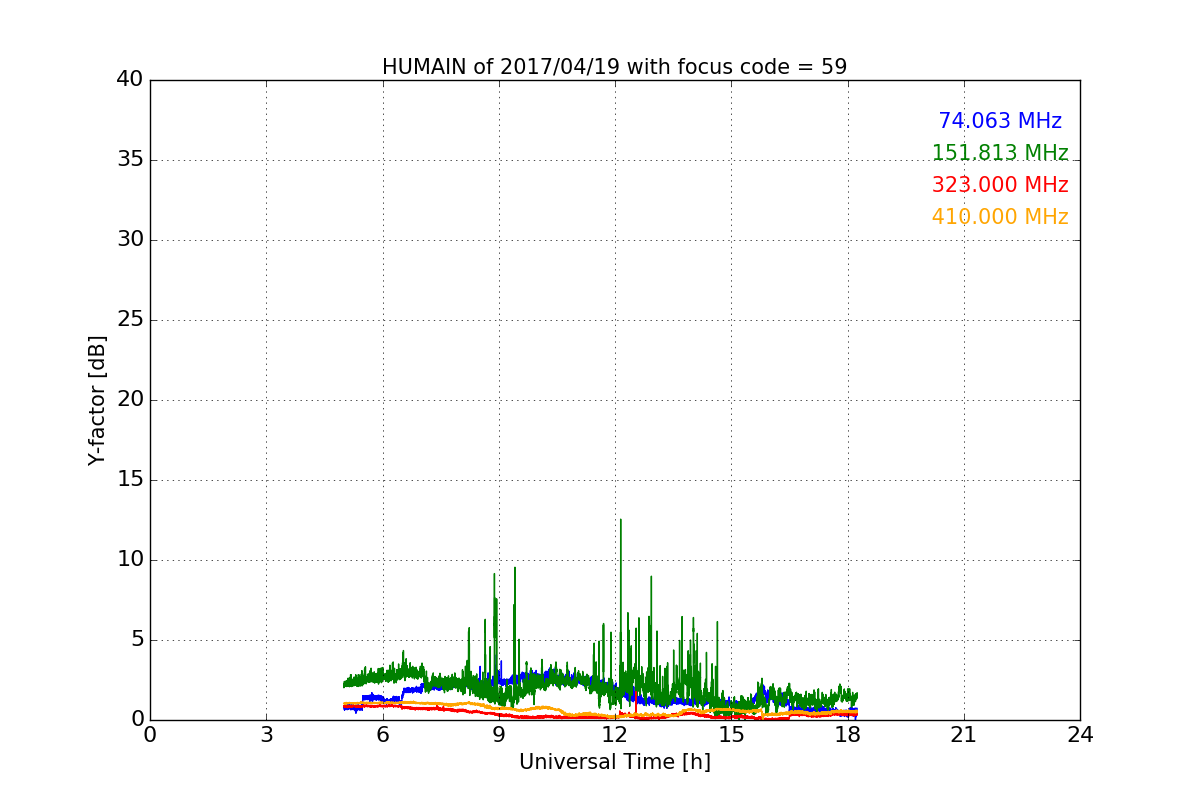Click y-axis tick label 10
The height and width of the screenshot is (800, 1200).
tap(130, 560)
